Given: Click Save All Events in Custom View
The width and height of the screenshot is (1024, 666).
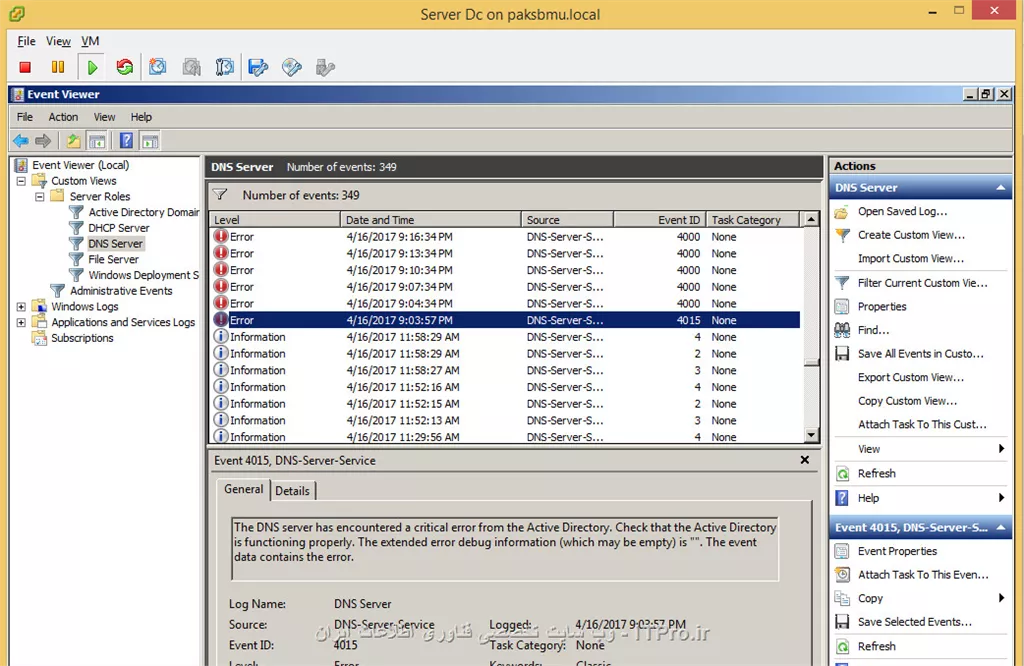Looking at the screenshot, I should coord(920,353).
